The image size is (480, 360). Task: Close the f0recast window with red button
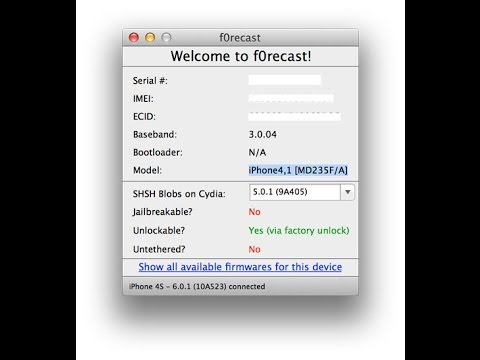click(134, 37)
